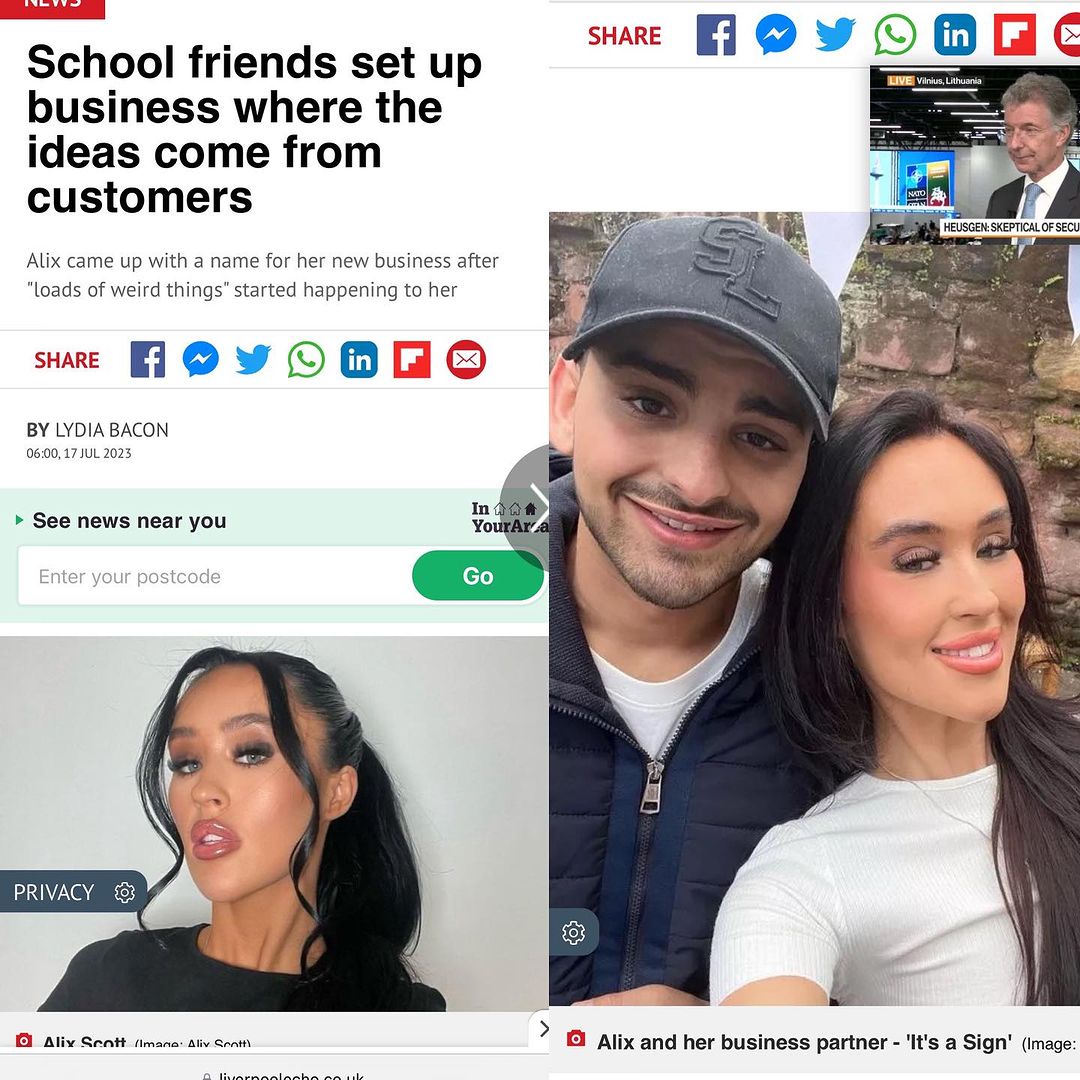1080x1080 pixels.
Task: Click the Enter your postcode field
Action: coord(215,576)
